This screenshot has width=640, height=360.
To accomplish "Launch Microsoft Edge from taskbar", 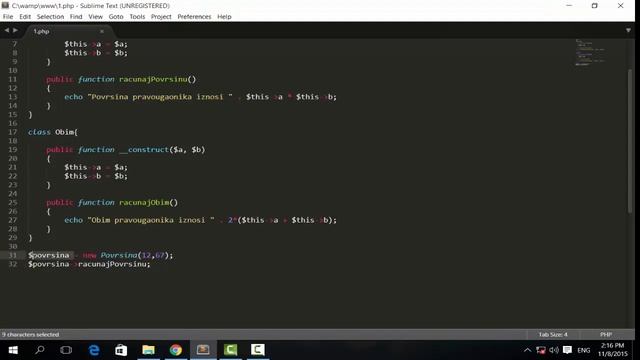I will pyautogui.click(x=94, y=350).
